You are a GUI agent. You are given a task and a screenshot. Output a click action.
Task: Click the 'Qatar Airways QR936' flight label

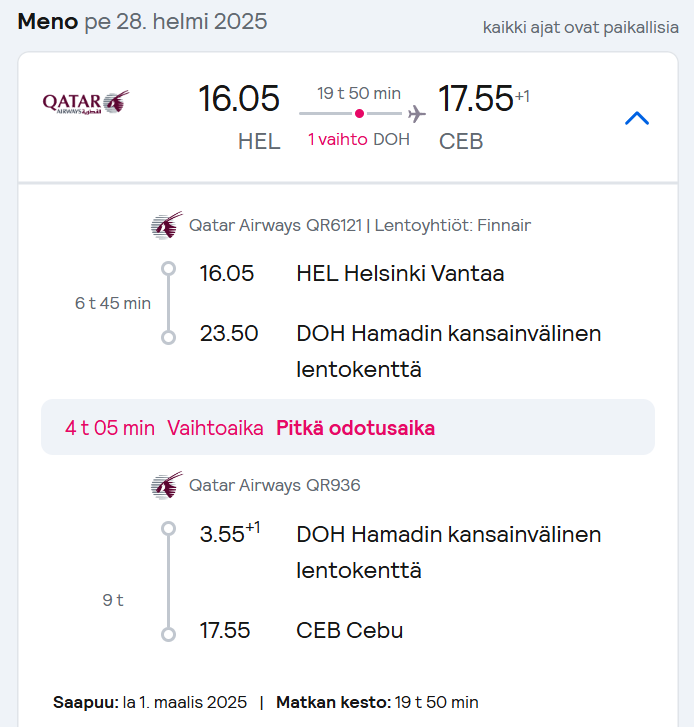[x=274, y=485]
